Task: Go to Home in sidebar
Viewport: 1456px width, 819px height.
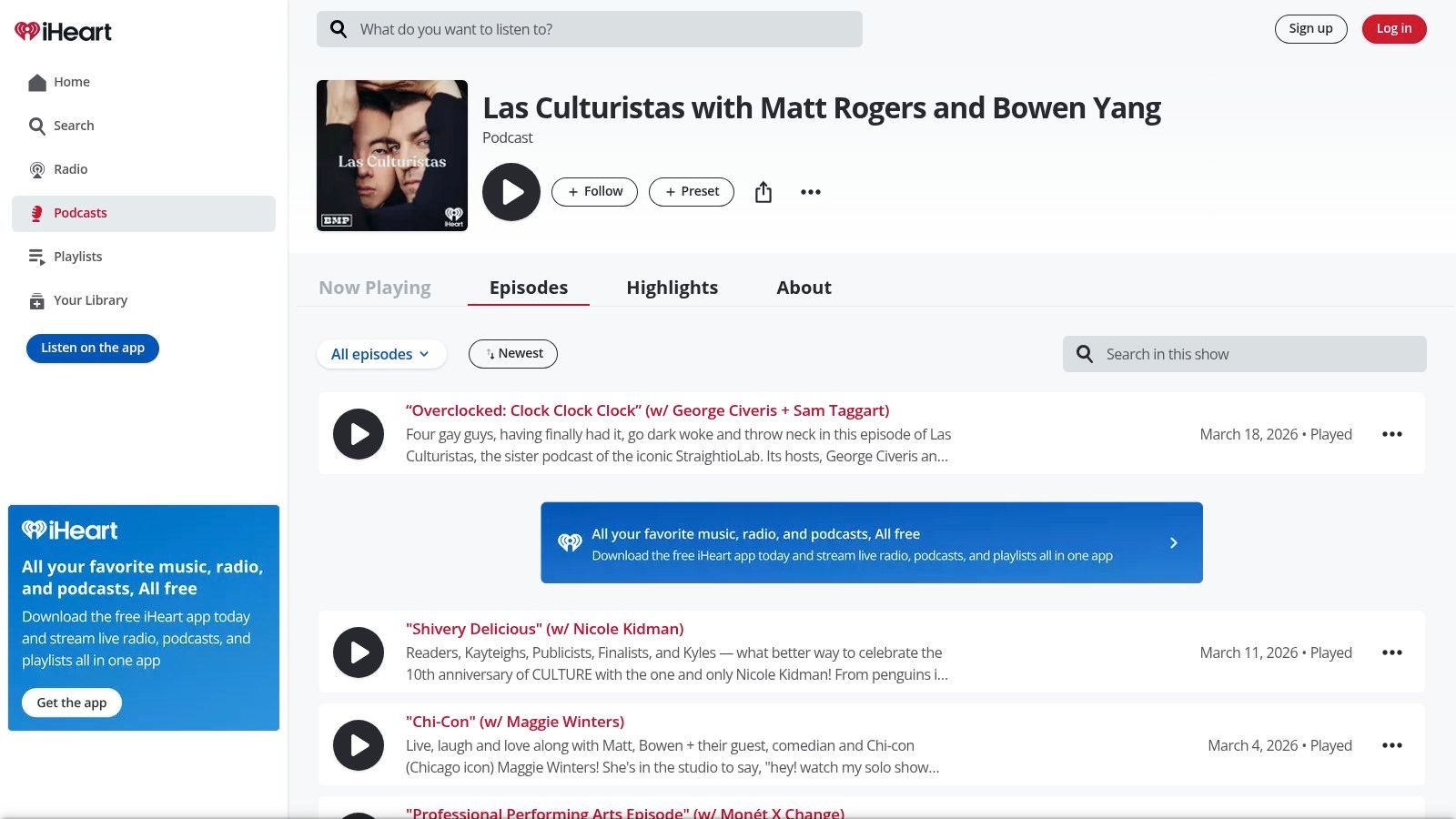Action: coord(144,82)
